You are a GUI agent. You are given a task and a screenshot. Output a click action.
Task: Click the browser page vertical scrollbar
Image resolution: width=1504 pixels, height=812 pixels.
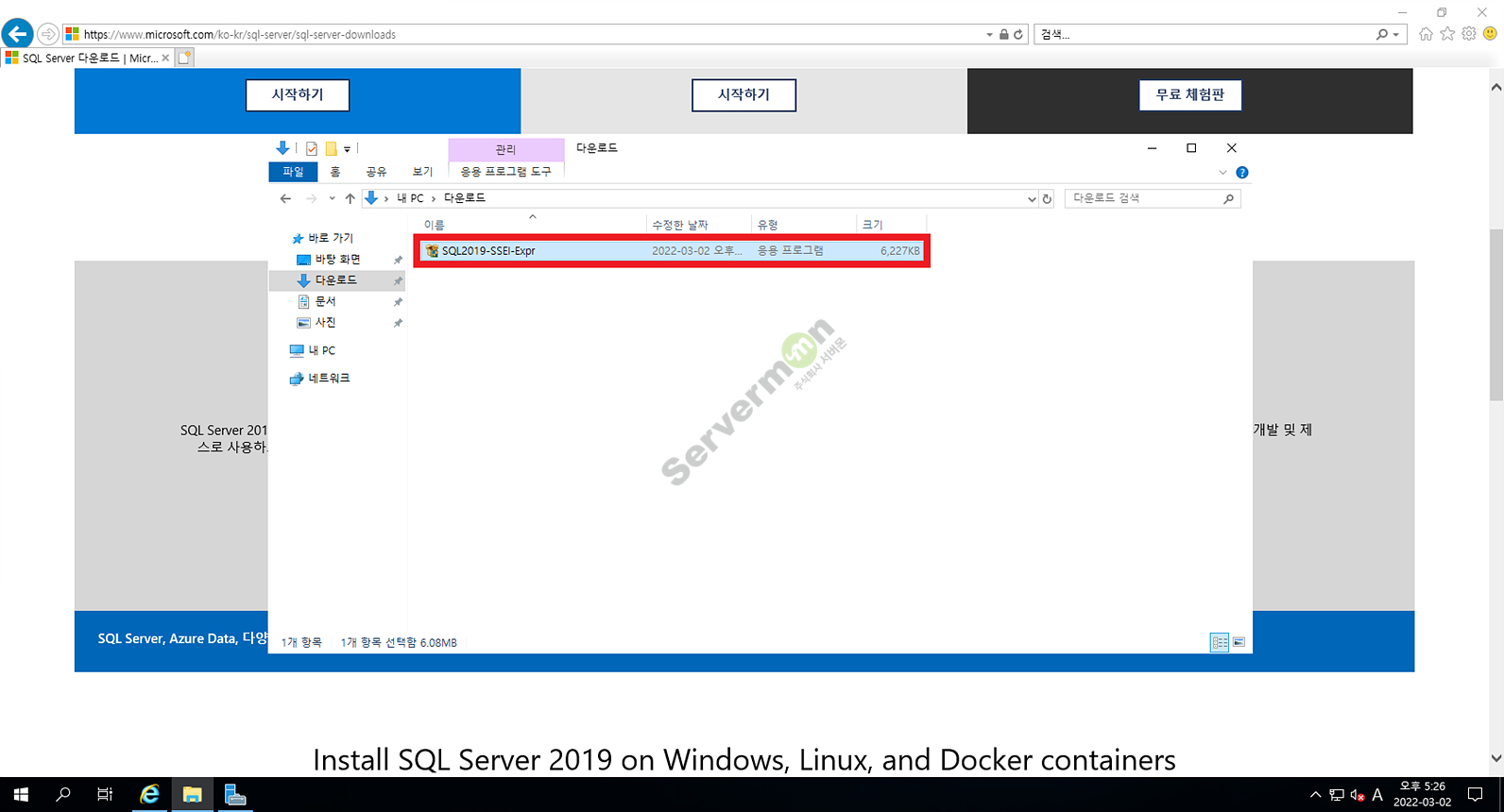[x=1495, y=314]
